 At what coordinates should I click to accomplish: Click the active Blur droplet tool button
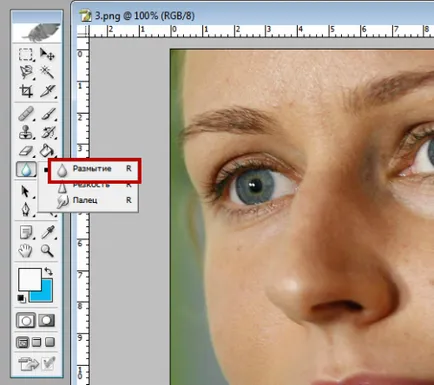pyautogui.click(x=26, y=169)
